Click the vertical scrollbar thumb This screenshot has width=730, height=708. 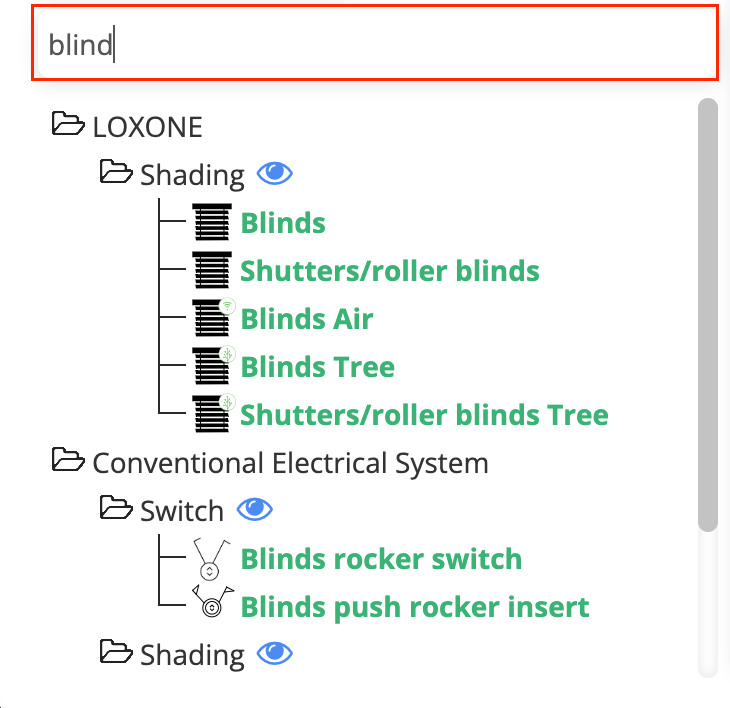click(708, 314)
